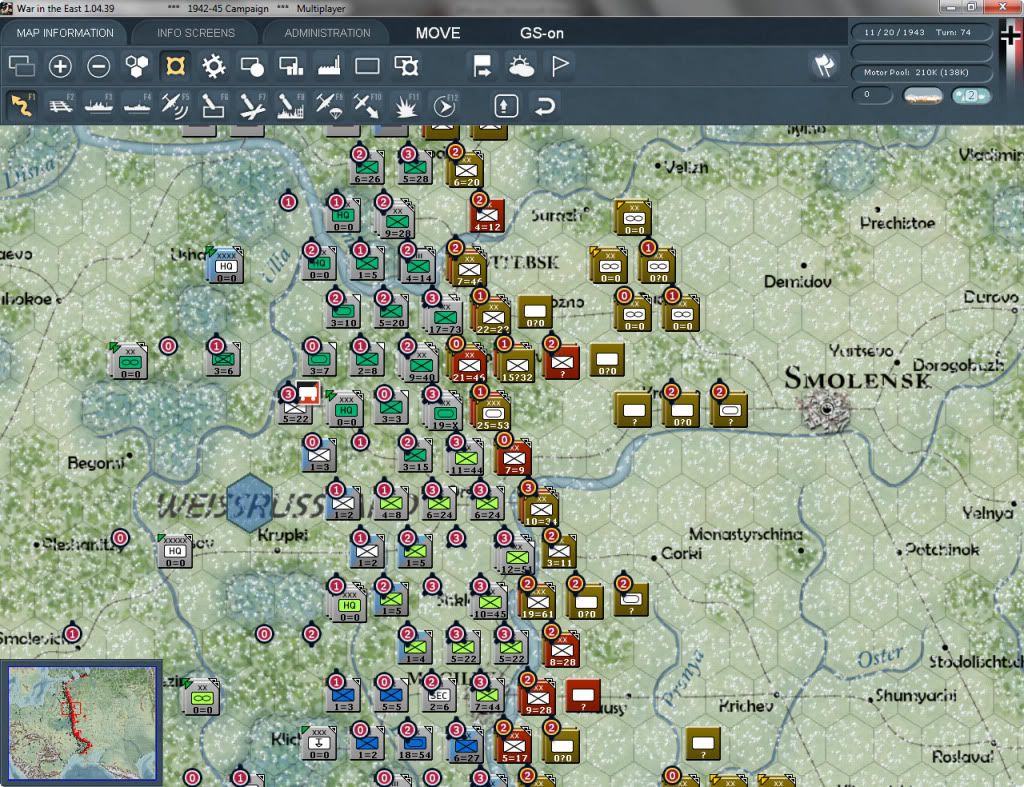
Task: Click the GS-on status label
Action: (541, 33)
